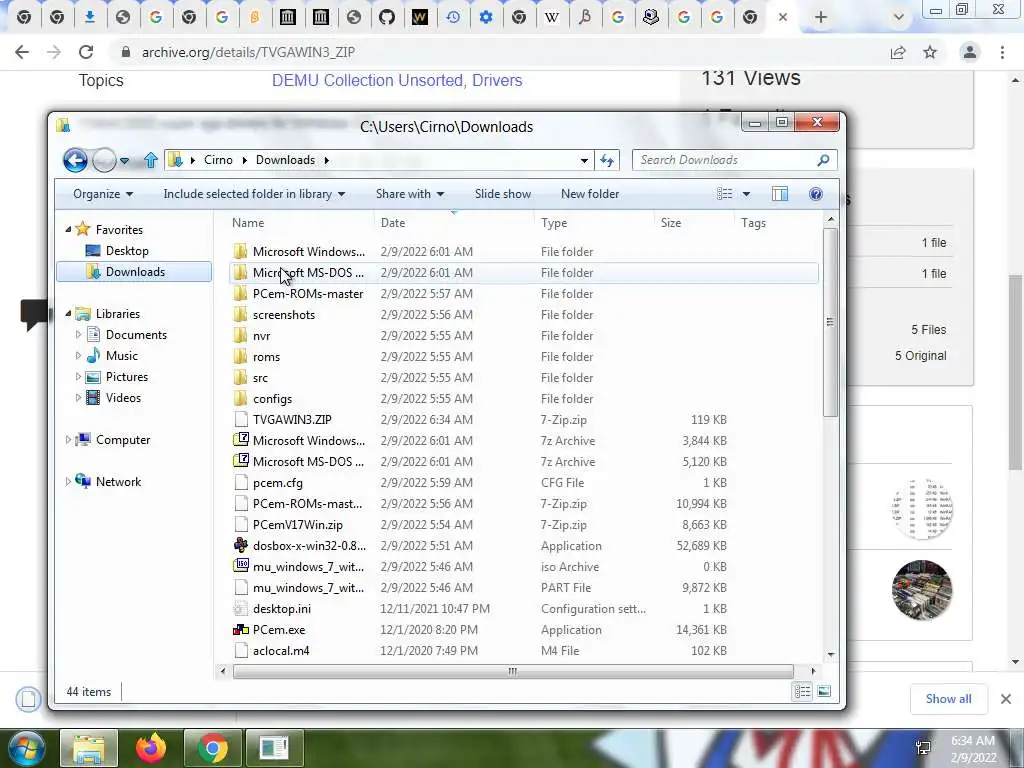
Task: Expand the Network tree node
Action: (x=68, y=481)
